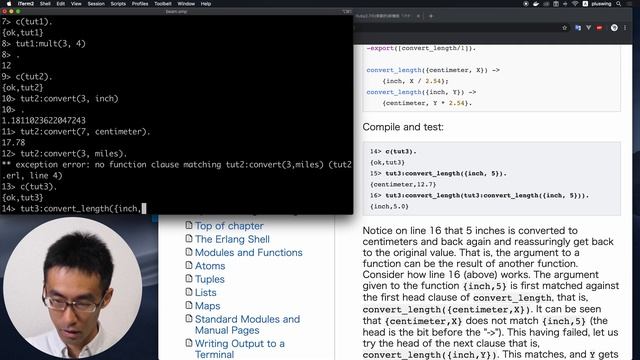Viewport: 640px width, 360px height.
Task: Close the browser tab with the x
Action: click(418, 16)
